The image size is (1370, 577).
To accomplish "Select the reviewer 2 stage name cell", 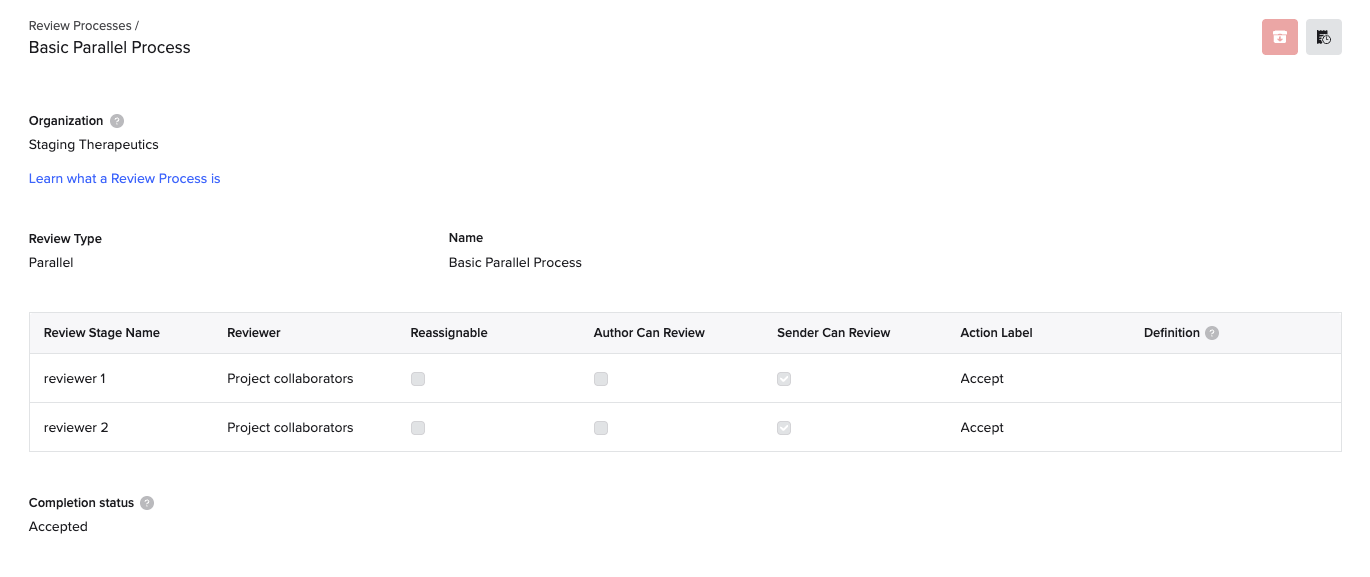I will click(x=76, y=428).
